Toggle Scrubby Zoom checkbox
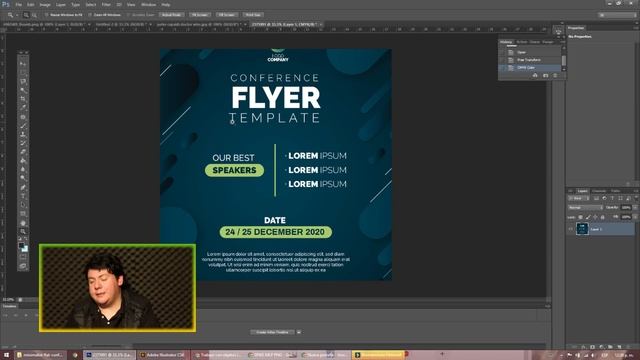The width and height of the screenshot is (640, 360). 128,15
